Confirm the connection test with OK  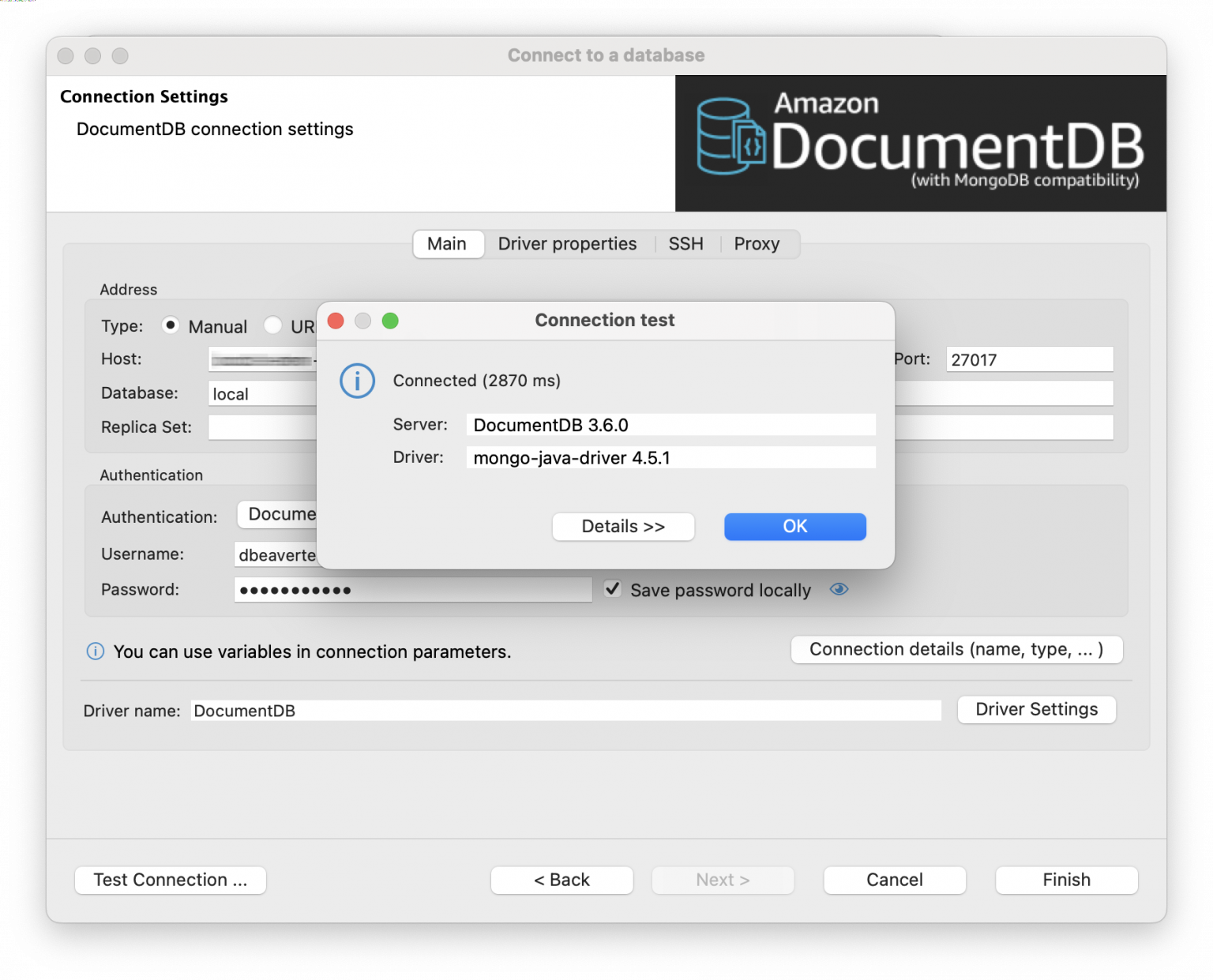pyautogui.click(x=794, y=527)
